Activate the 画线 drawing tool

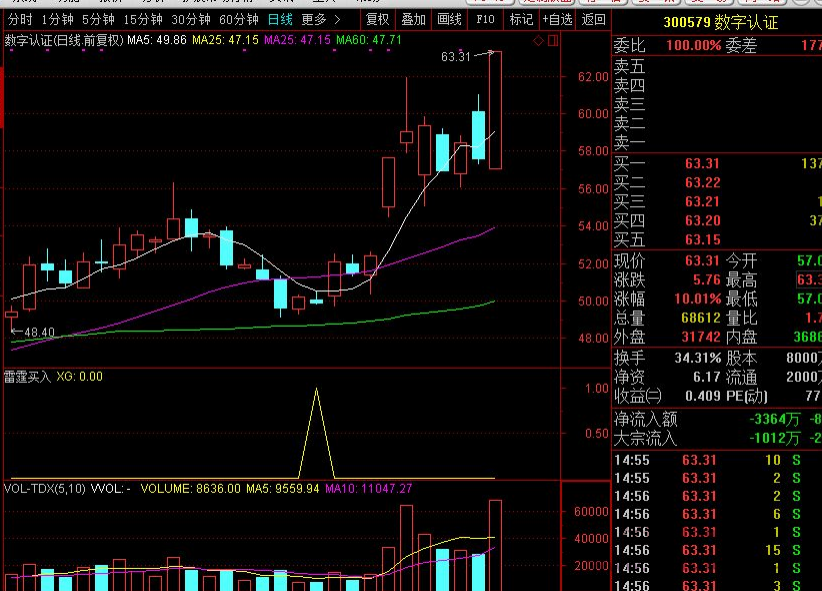(450, 19)
